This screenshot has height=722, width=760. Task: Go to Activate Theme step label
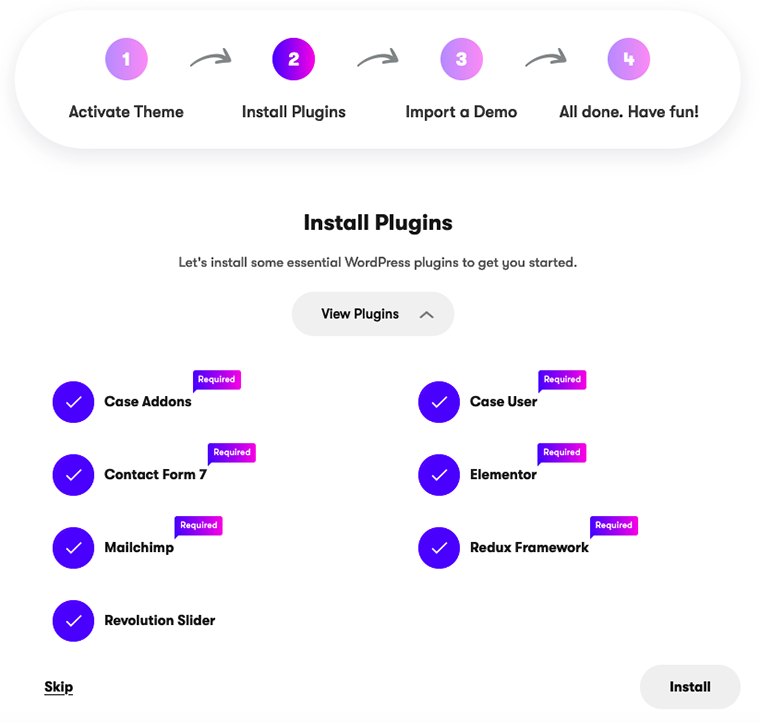click(126, 112)
